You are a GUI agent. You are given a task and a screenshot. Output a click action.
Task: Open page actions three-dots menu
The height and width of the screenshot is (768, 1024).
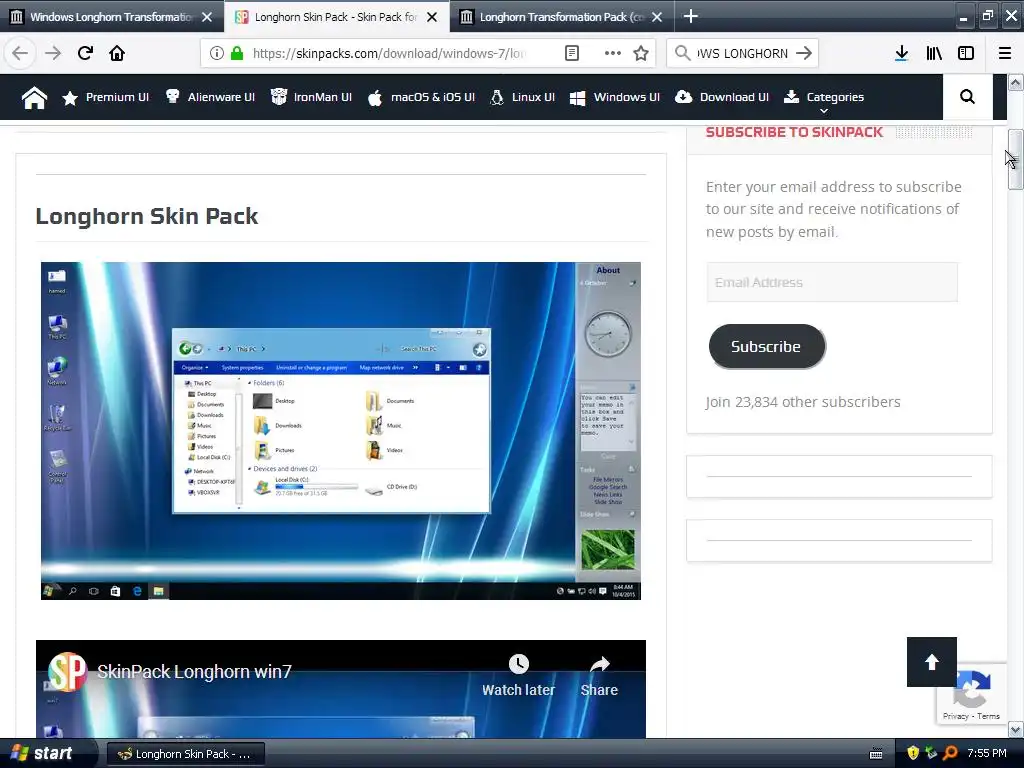612,53
